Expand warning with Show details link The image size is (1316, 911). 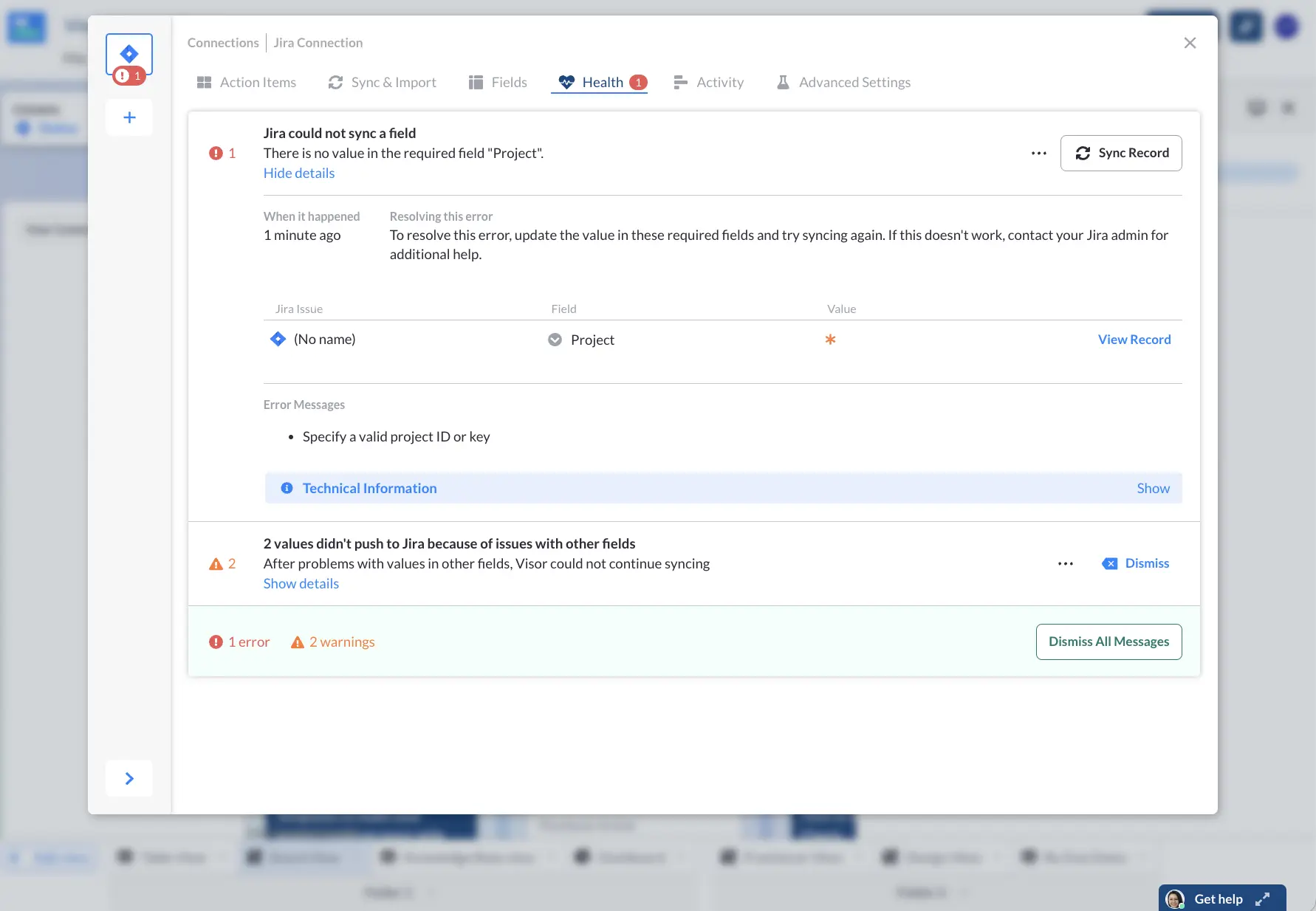(x=301, y=583)
